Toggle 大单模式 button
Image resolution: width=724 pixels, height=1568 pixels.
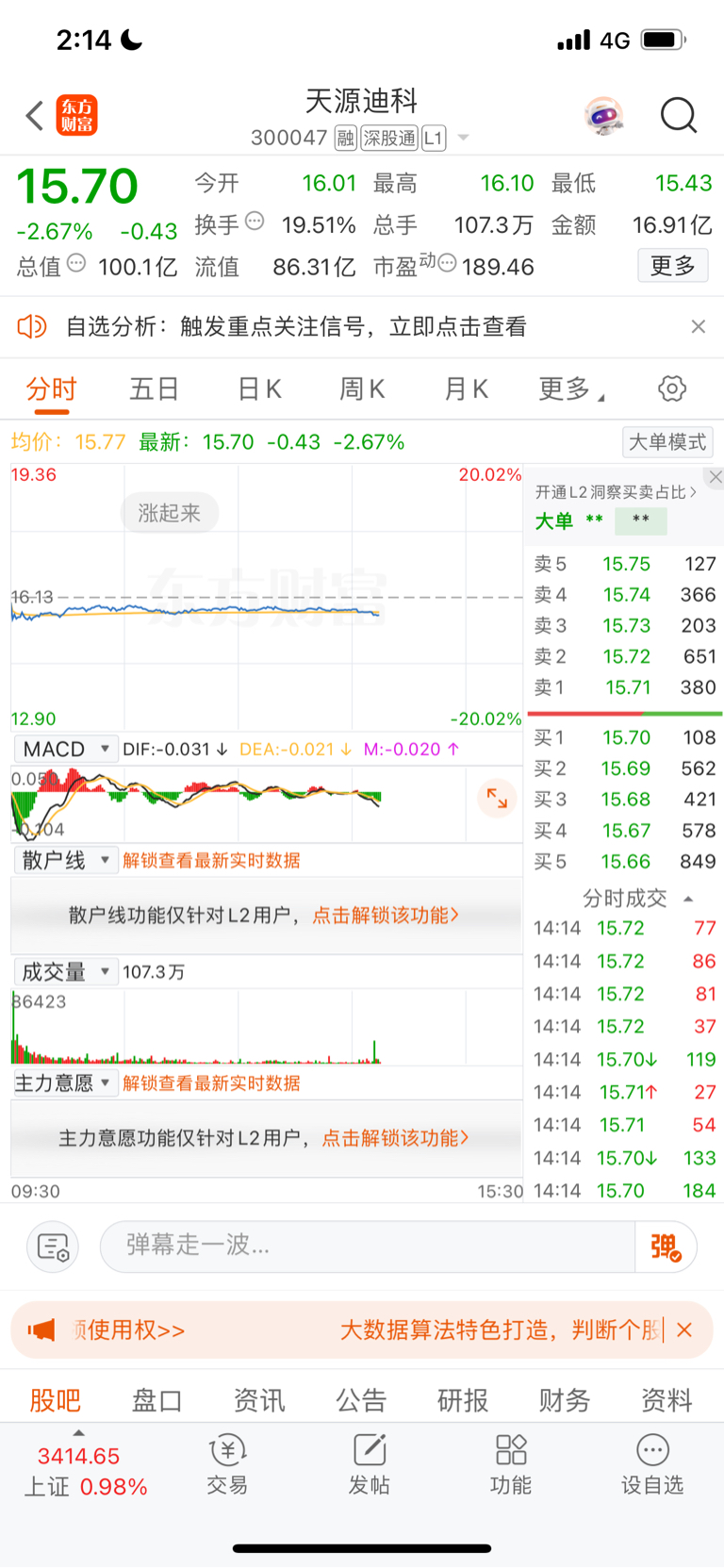[667, 442]
